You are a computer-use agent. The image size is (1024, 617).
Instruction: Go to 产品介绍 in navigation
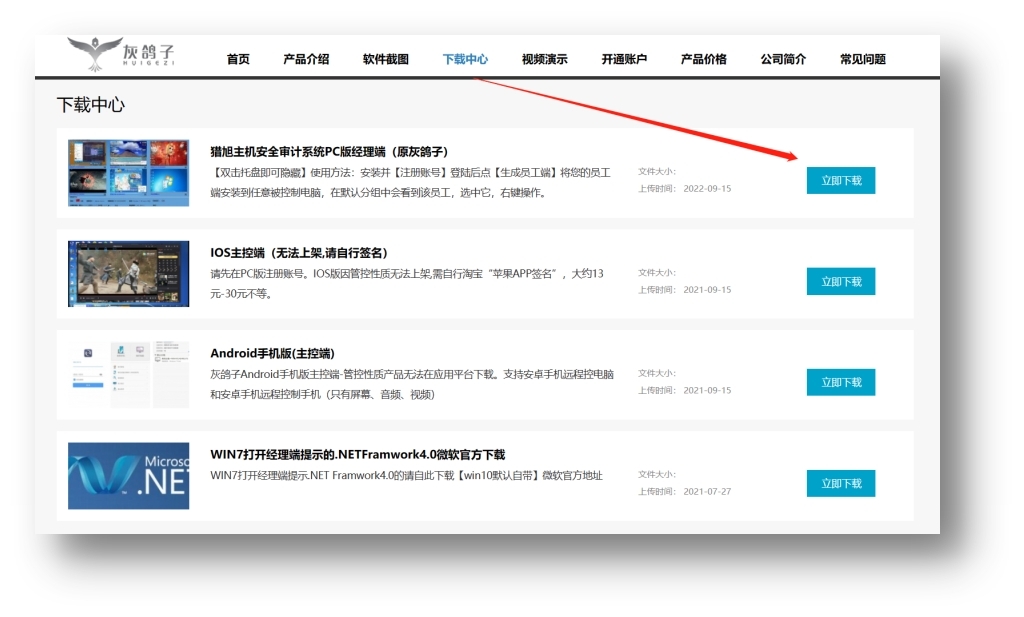(306, 59)
